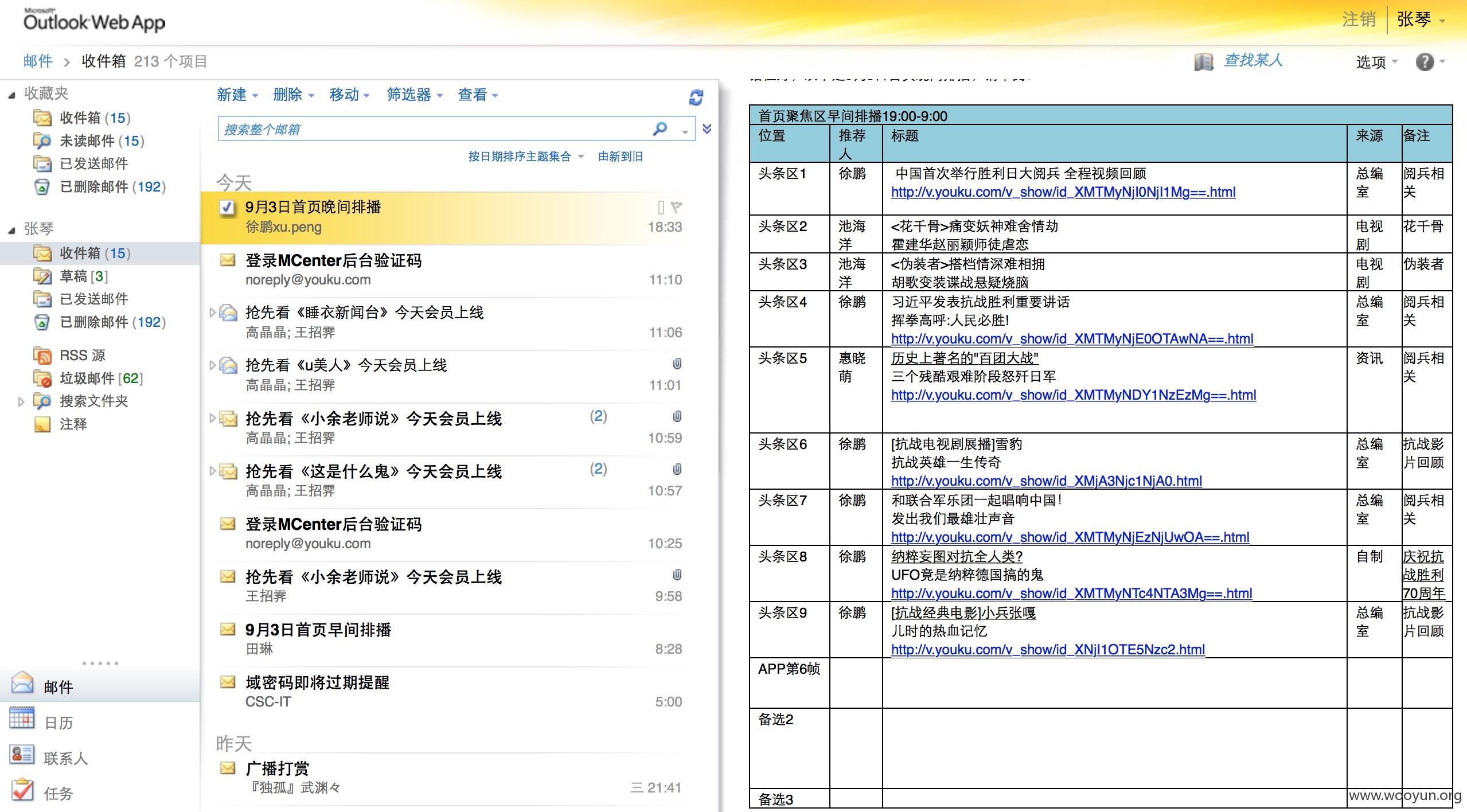This screenshot has height=812, width=1467.
Task: Collapse the 收藏夹 favorites section
Action: [12, 95]
